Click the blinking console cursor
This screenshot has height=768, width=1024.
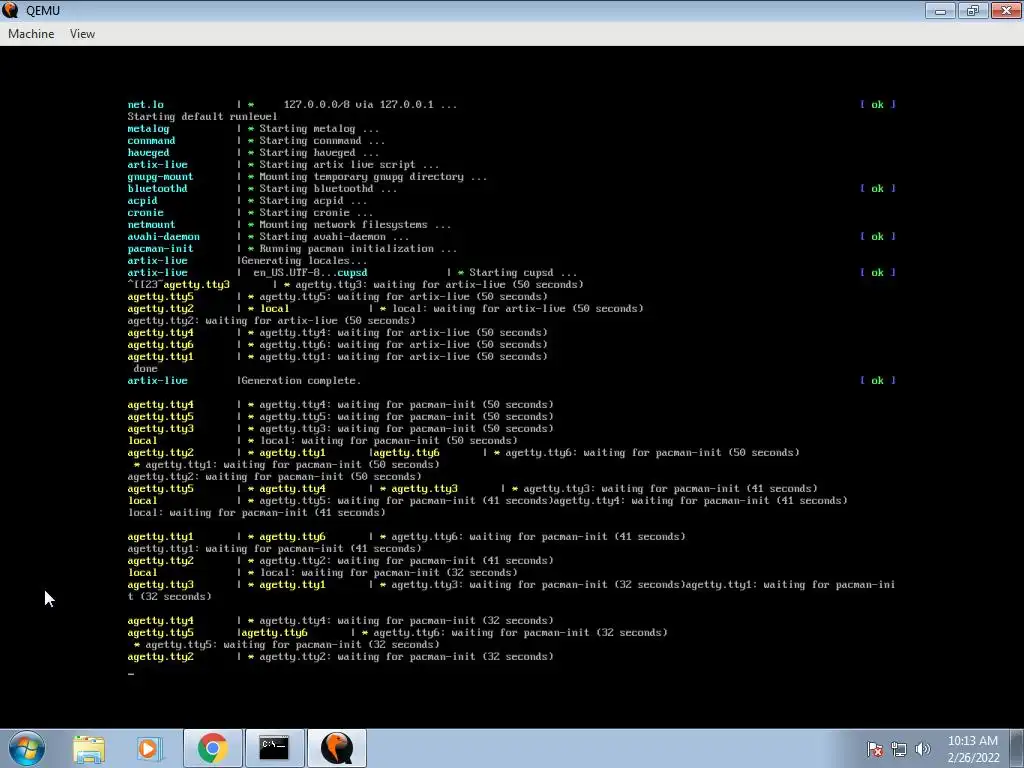tap(131, 673)
